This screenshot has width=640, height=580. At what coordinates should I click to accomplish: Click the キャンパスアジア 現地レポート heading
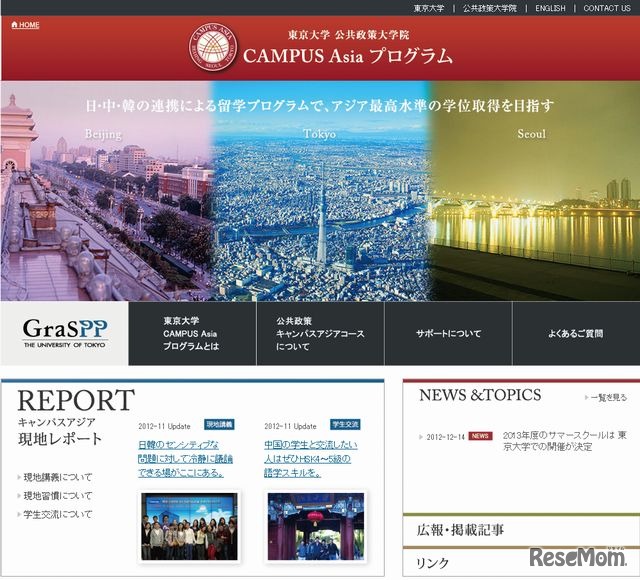(60, 431)
